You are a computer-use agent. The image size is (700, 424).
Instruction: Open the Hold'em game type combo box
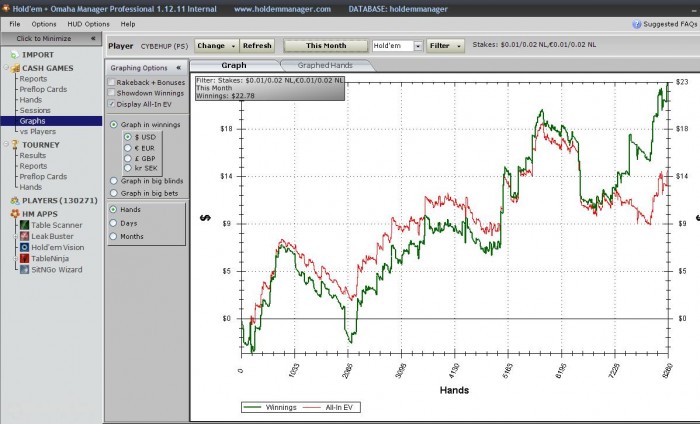[397, 46]
